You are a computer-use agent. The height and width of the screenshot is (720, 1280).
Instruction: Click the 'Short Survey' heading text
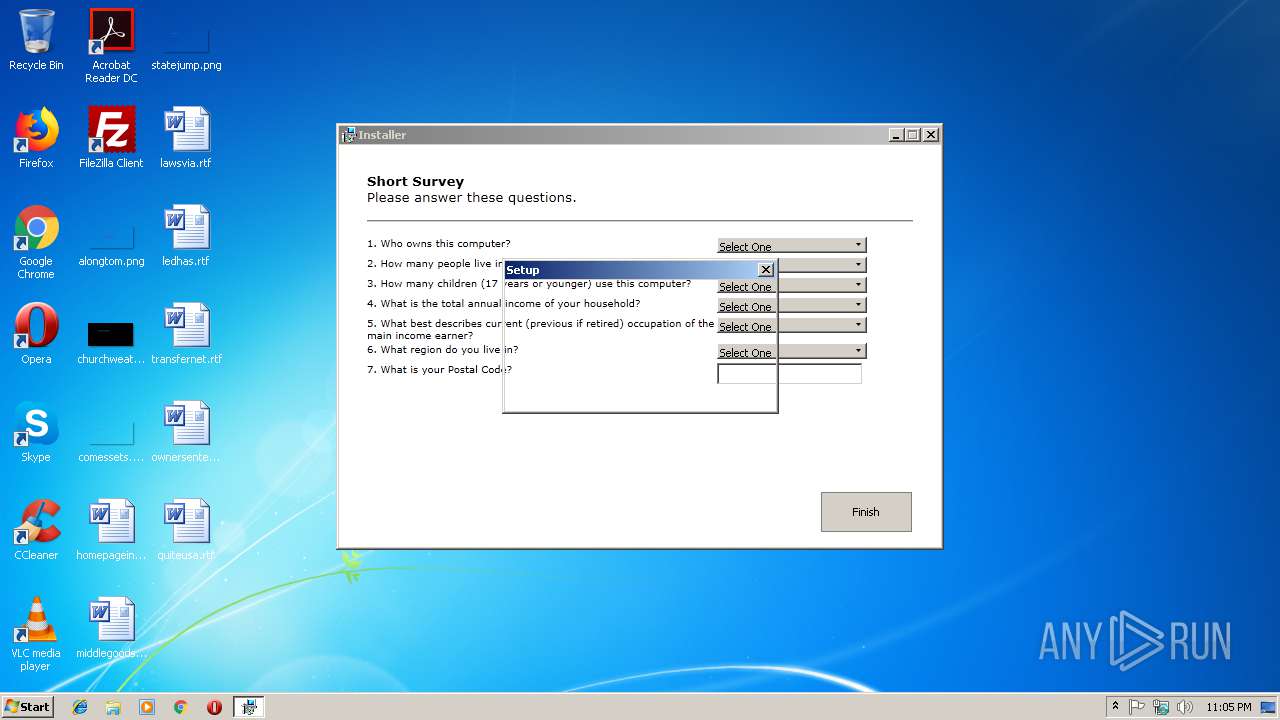coord(415,182)
